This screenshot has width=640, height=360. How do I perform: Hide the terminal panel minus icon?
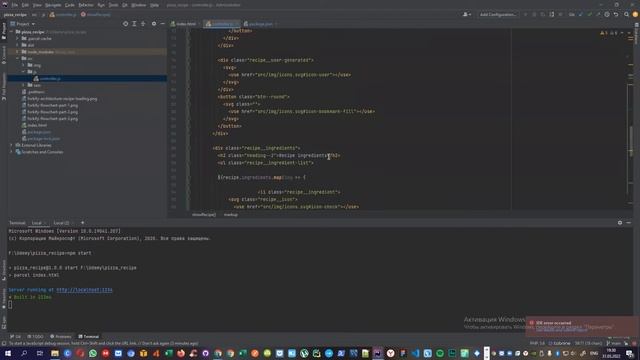click(629, 222)
